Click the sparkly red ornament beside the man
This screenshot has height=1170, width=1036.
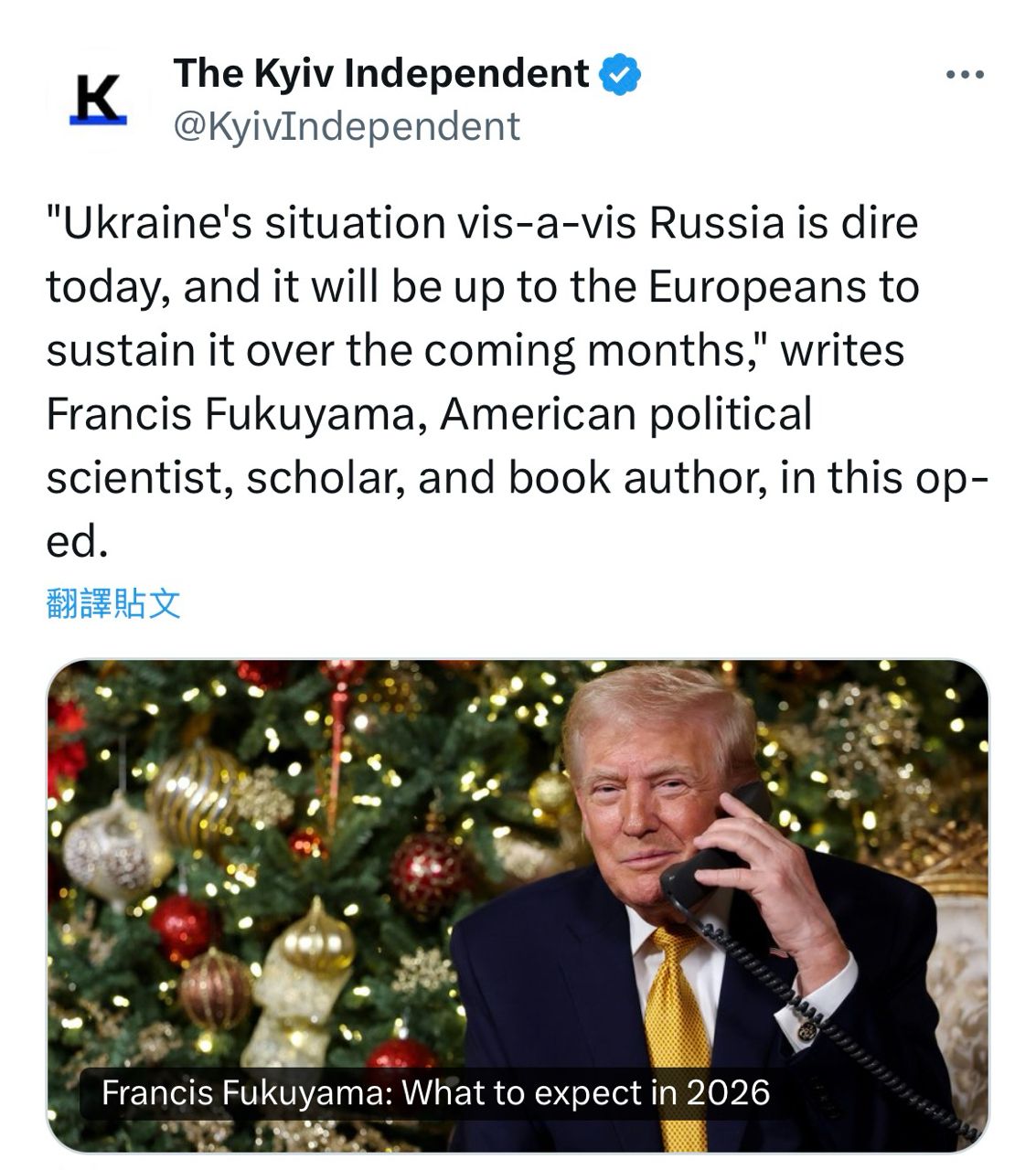[429, 874]
